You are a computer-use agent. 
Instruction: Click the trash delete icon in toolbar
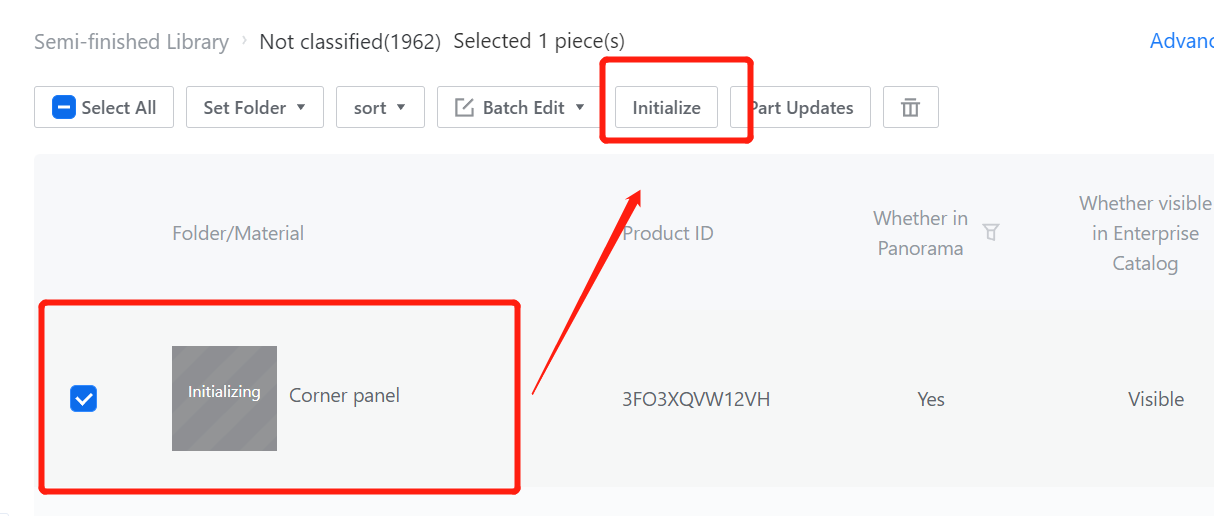[x=910, y=108]
